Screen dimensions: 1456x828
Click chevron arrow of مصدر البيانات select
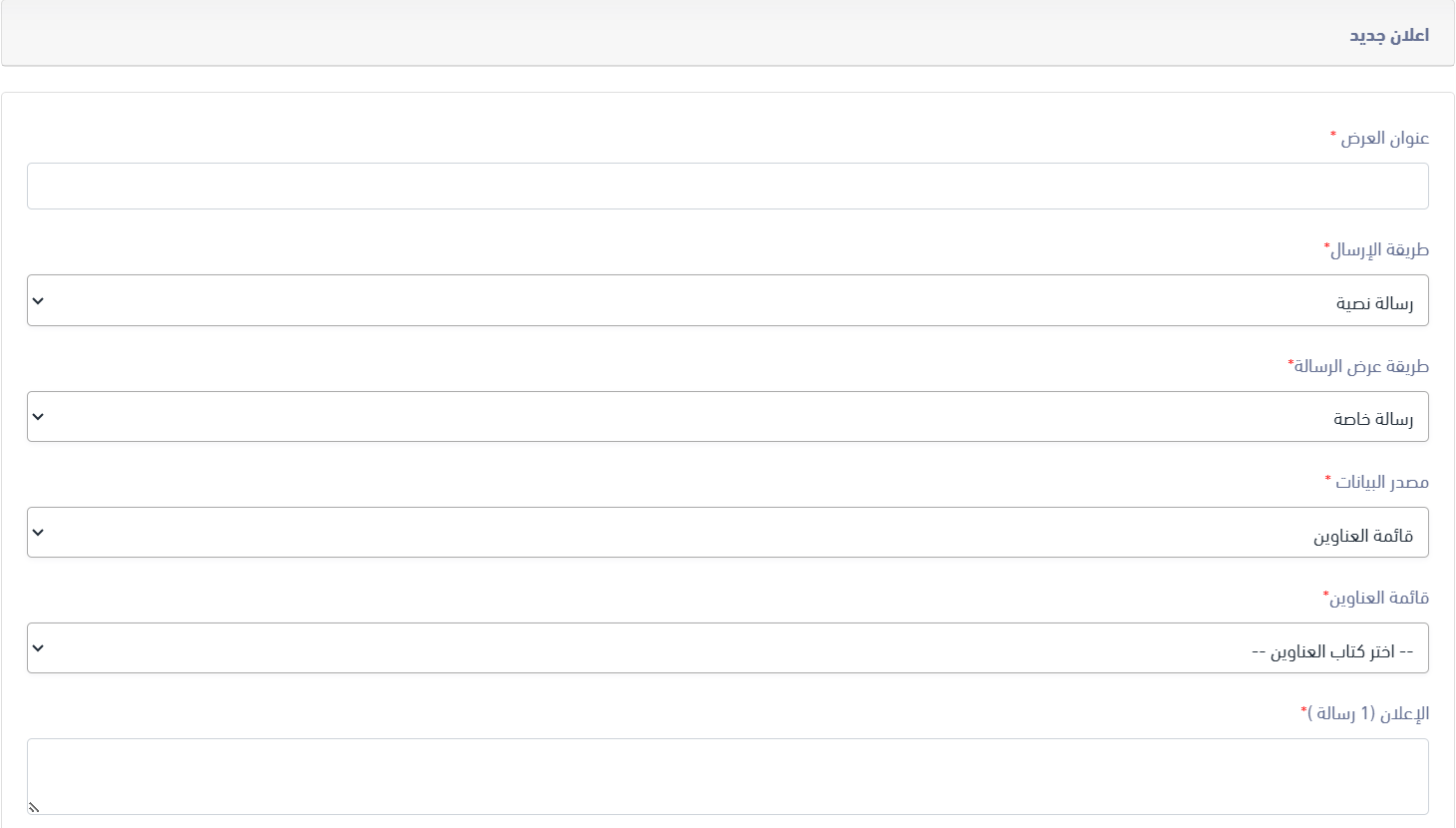pyautogui.click(x=38, y=533)
